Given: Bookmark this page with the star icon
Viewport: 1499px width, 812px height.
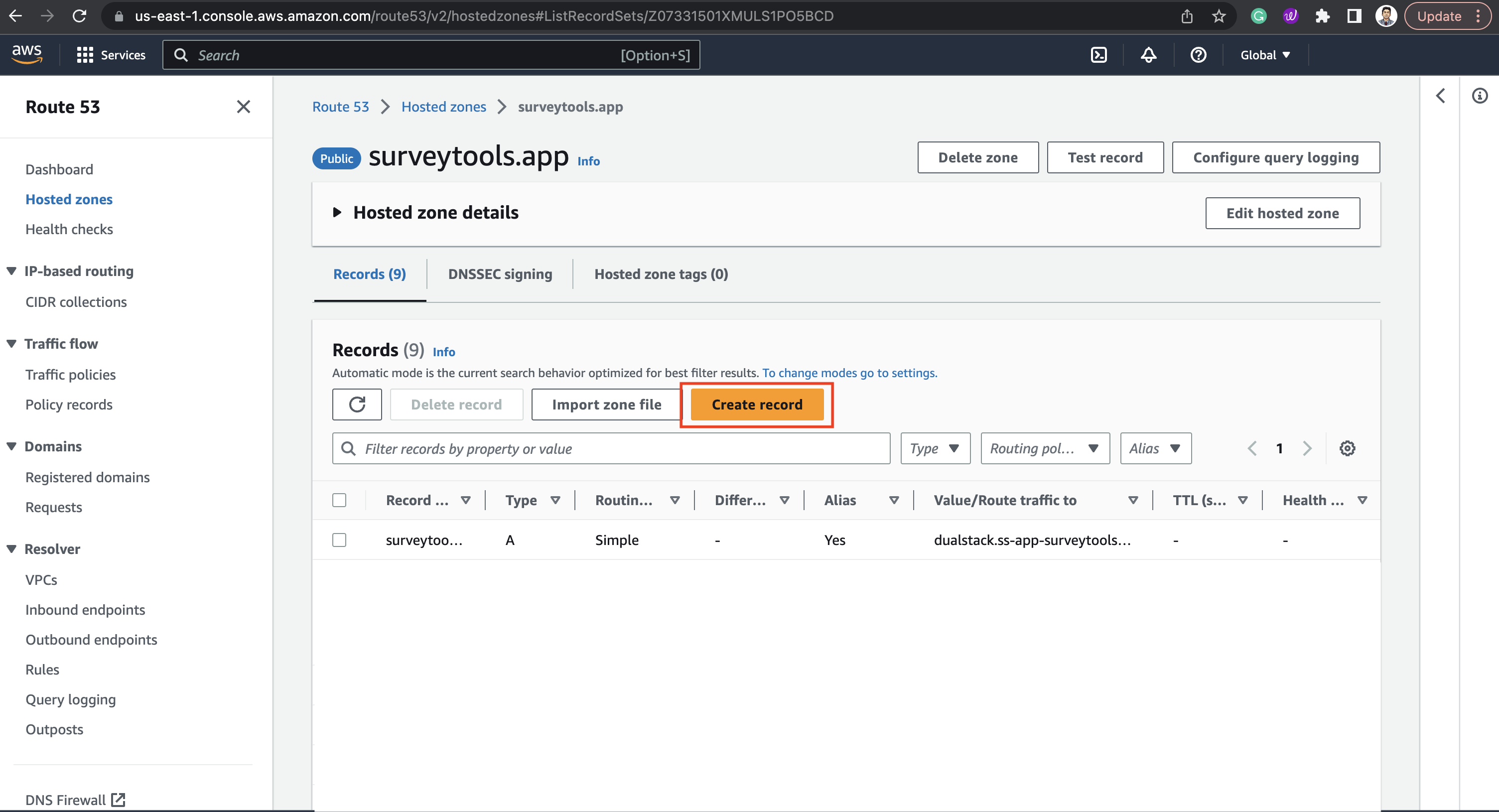Looking at the screenshot, I should [1219, 16].
